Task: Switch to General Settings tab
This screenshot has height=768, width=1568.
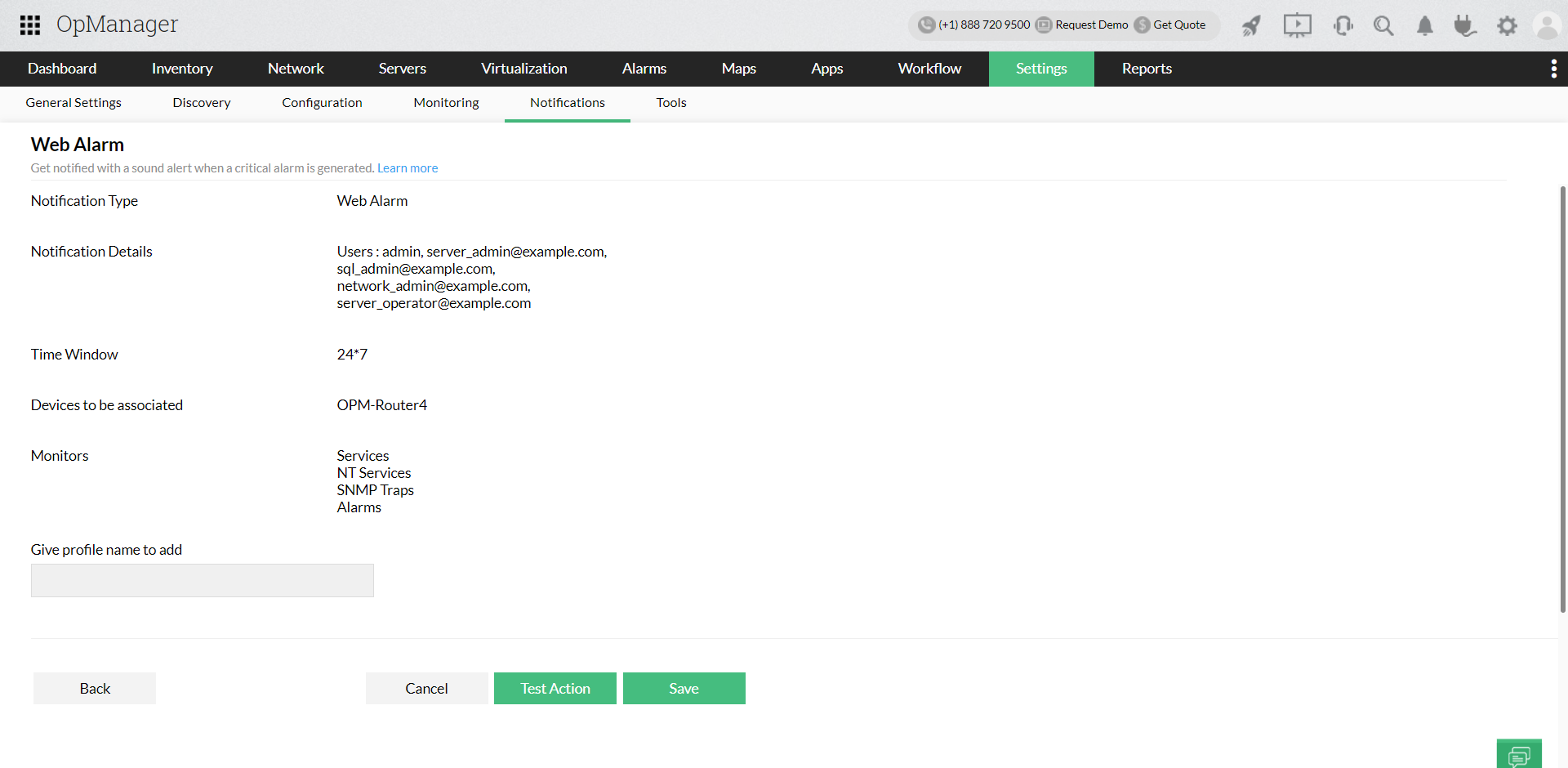Action: coord(73,103)
